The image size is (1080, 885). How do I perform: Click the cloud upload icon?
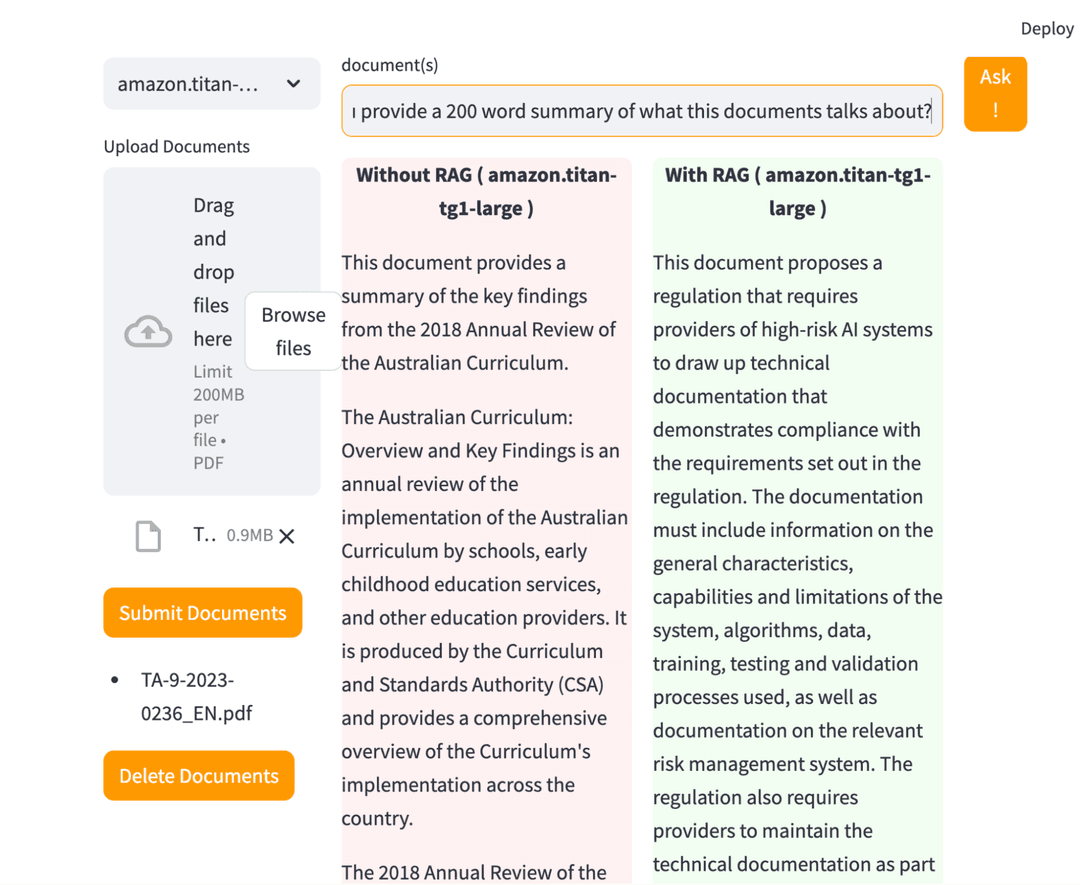pos(148,331)
